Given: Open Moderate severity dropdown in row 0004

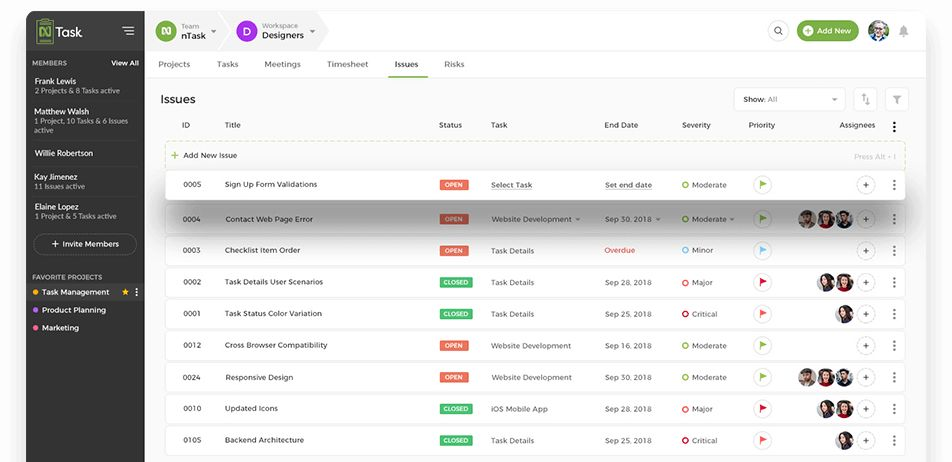Looking at the screenshot, I should click(708, 219).
